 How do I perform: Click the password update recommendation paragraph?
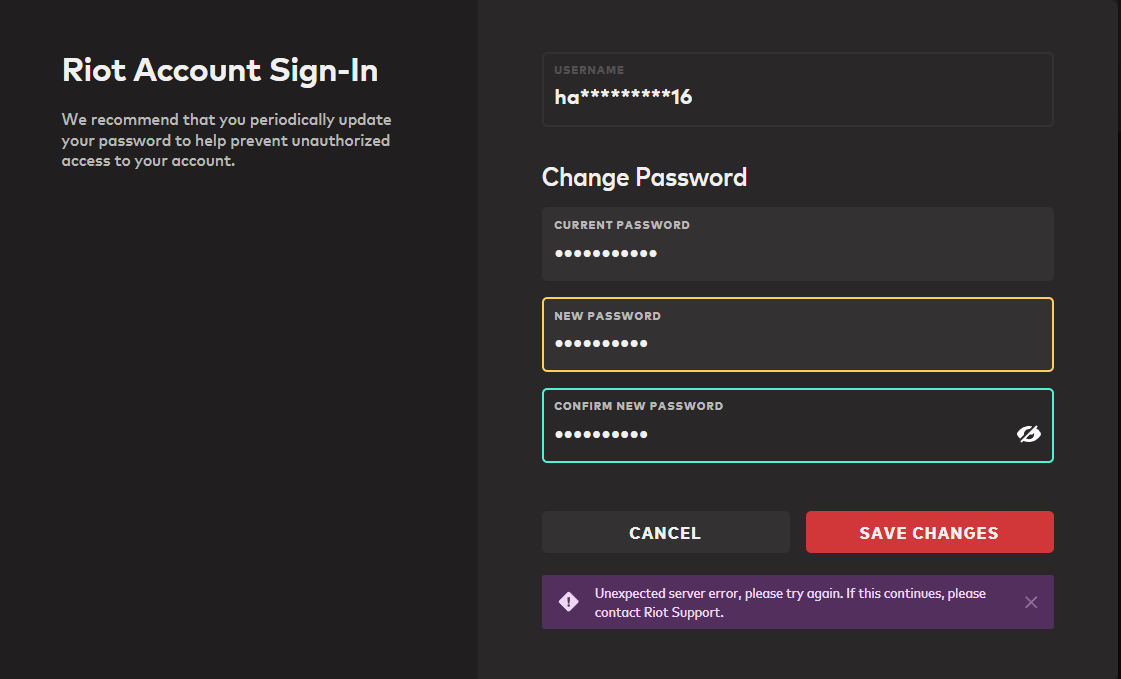tap(226, 140)
